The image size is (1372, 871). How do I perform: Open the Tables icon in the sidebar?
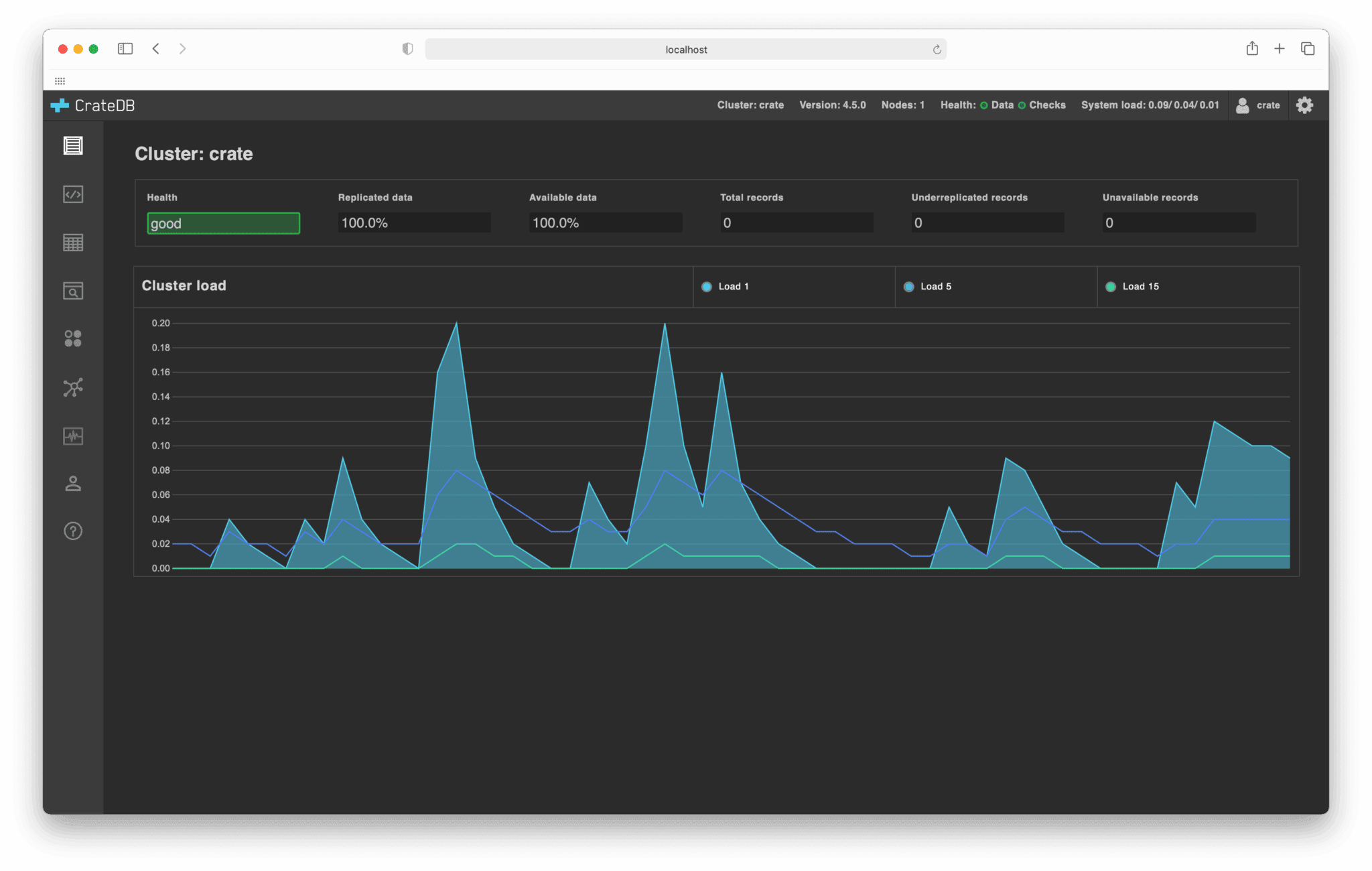(73, 243)
